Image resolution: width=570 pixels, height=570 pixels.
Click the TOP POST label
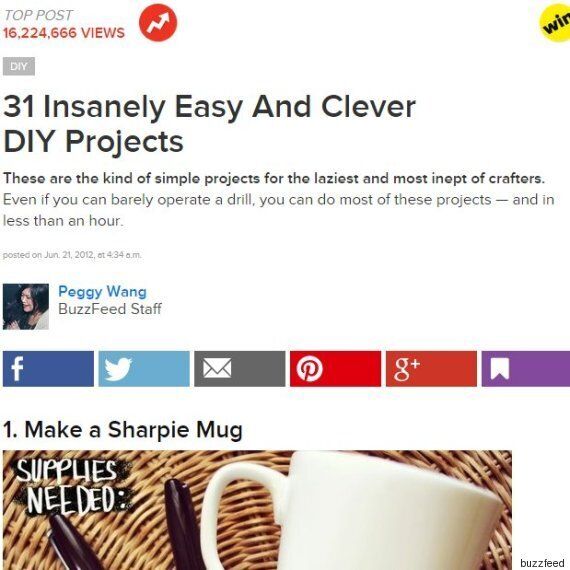tap(38, 15)
